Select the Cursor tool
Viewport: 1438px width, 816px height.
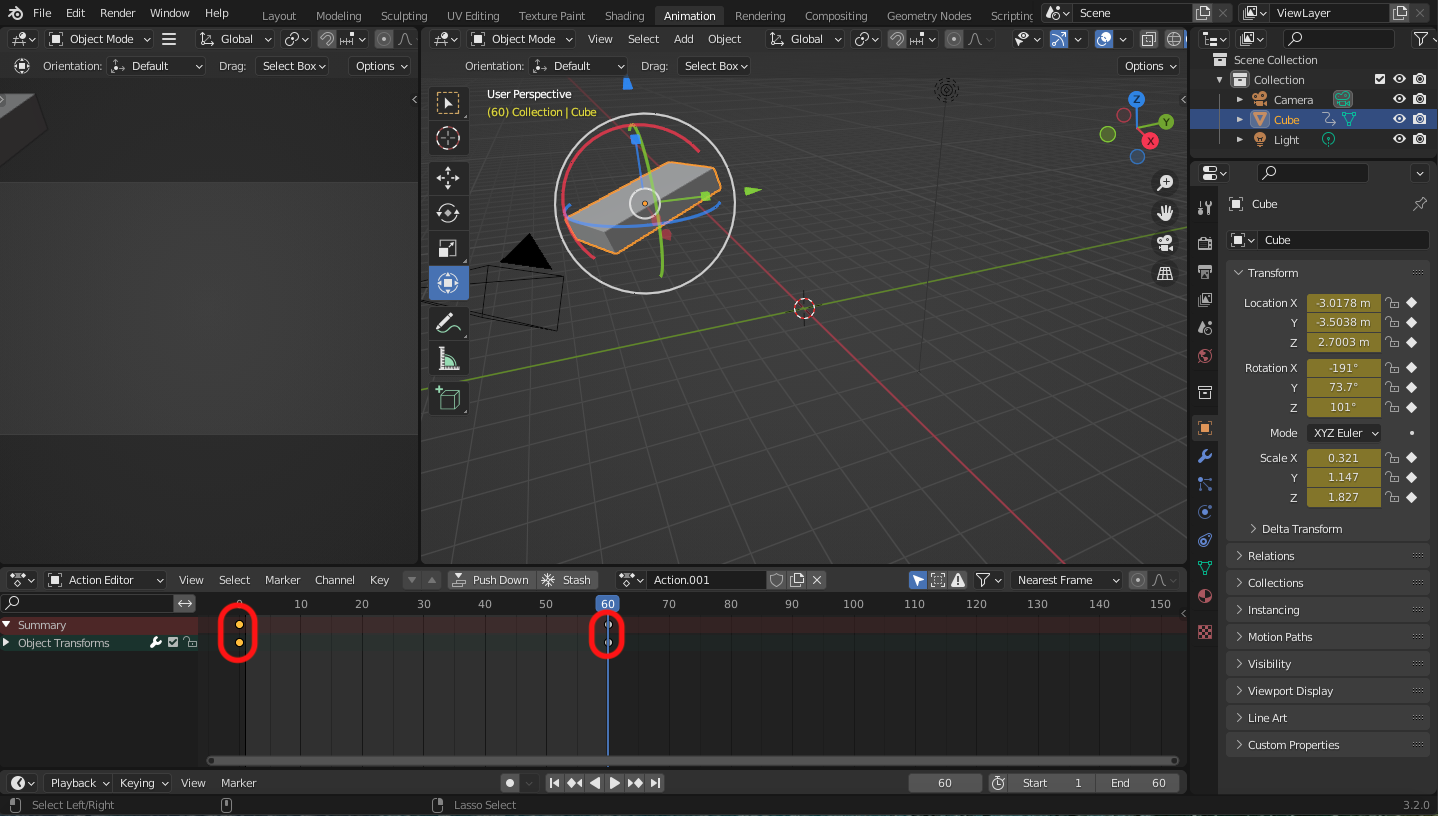[448, 138]
